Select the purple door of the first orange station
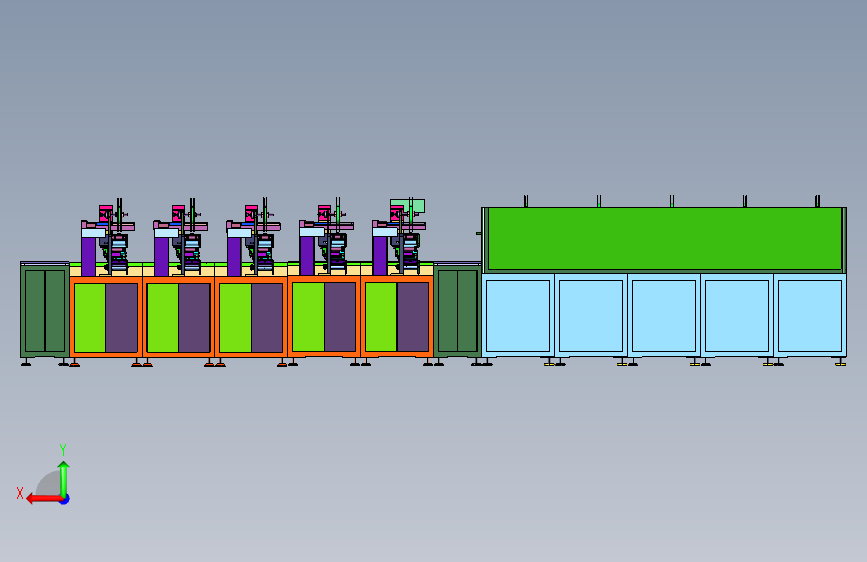Viewport: 867px width, 562px height. coord(122,318)
